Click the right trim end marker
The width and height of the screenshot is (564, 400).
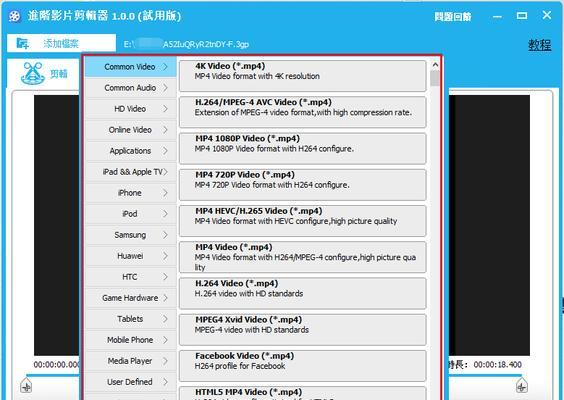(x=522, y=385)
